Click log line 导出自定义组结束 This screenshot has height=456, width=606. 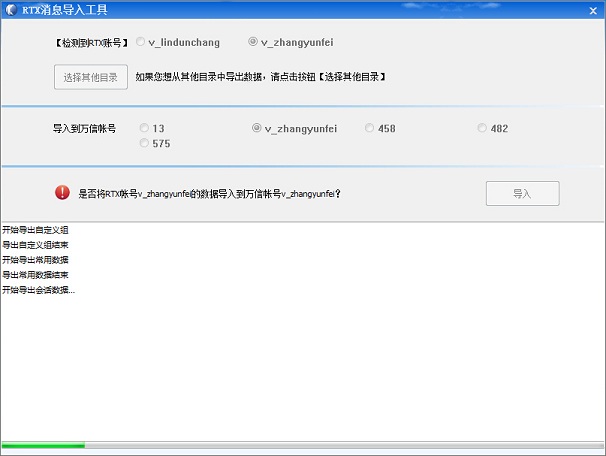click(35, 245)
